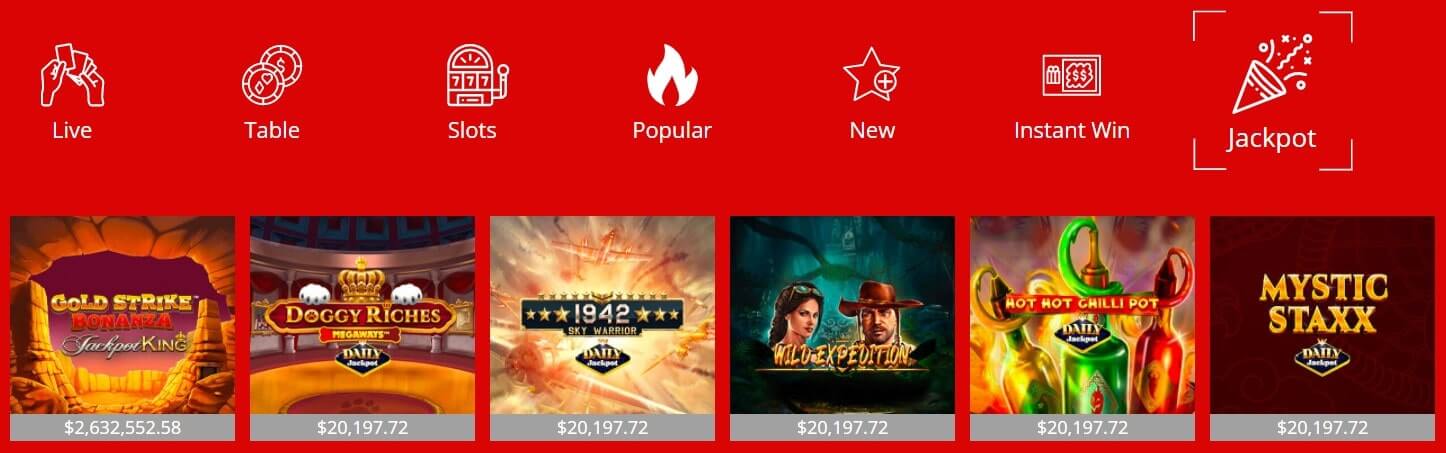The image size is (1446, 453).
Task: Play the Wild Expedition game
Action: pos(842,315)
